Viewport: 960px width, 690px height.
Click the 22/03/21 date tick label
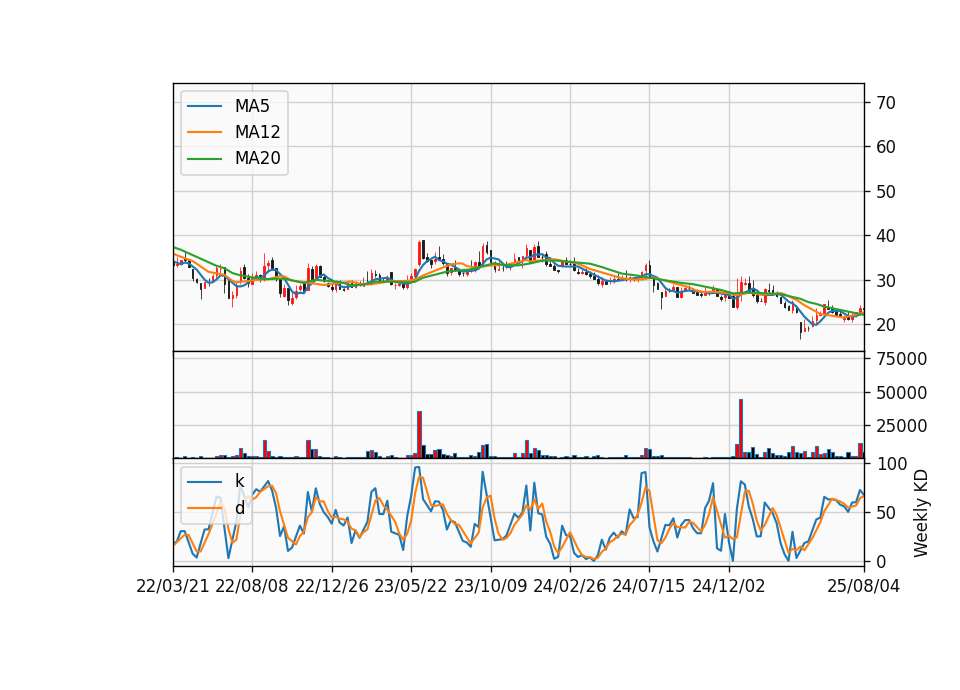(173, 586)
